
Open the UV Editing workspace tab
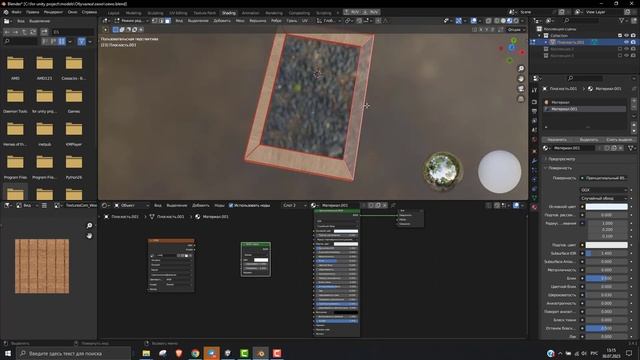click(x=178, y=13)
